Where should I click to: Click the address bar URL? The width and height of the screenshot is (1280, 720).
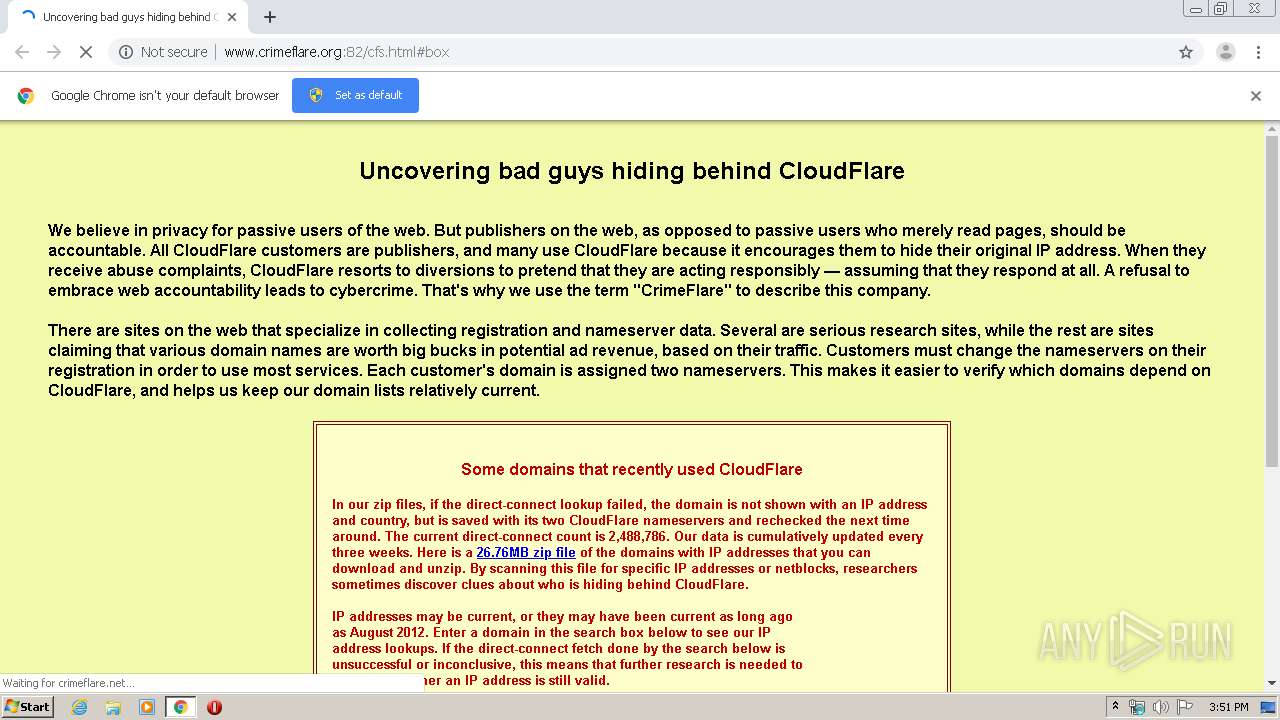[x=336, y=52]
